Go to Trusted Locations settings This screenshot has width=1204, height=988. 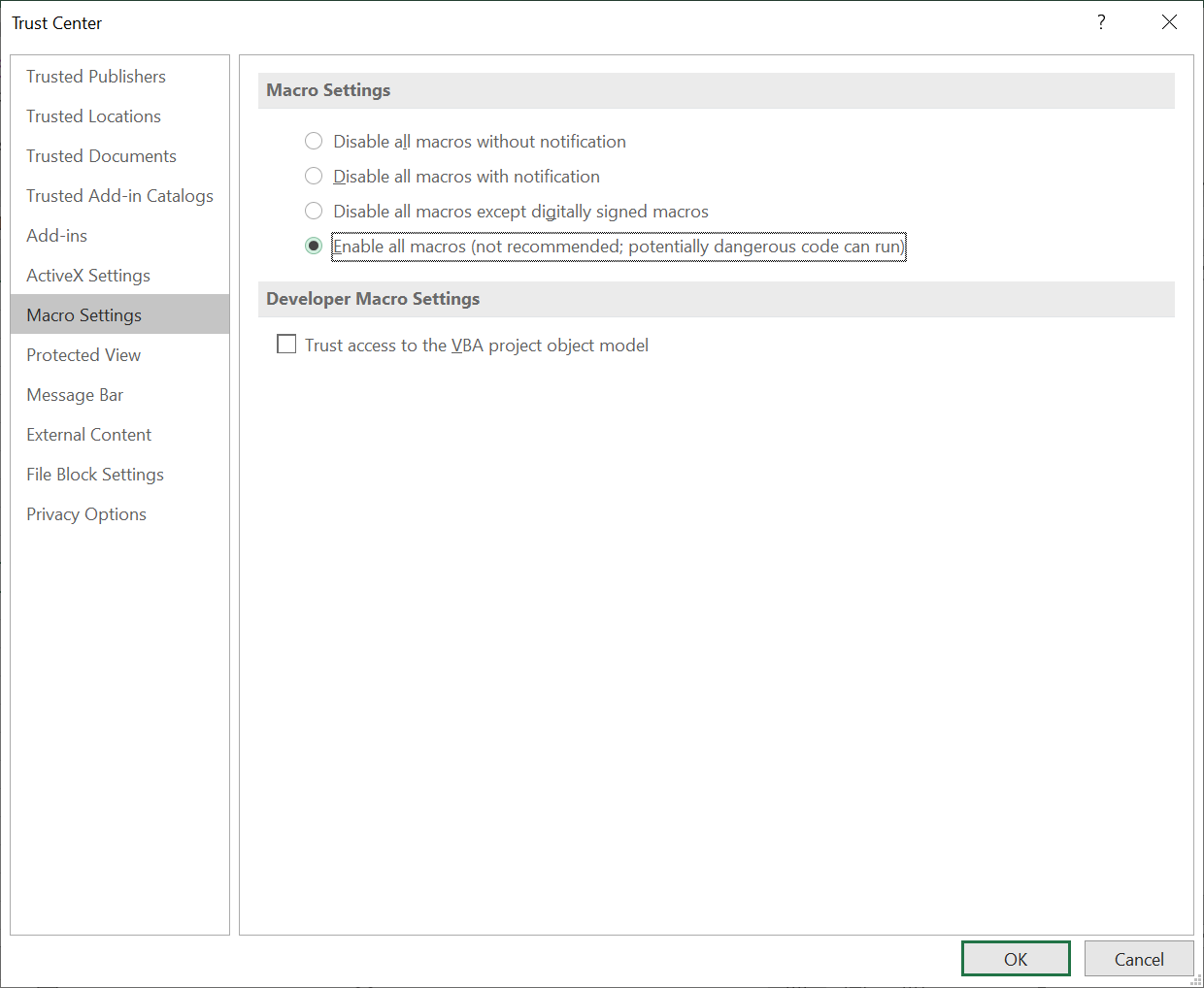[119, 116]
